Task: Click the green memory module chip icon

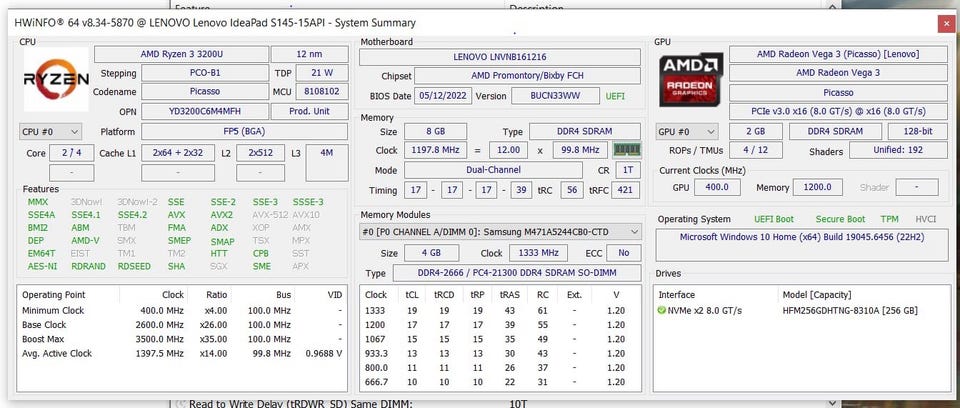Action: coord(626,150)
